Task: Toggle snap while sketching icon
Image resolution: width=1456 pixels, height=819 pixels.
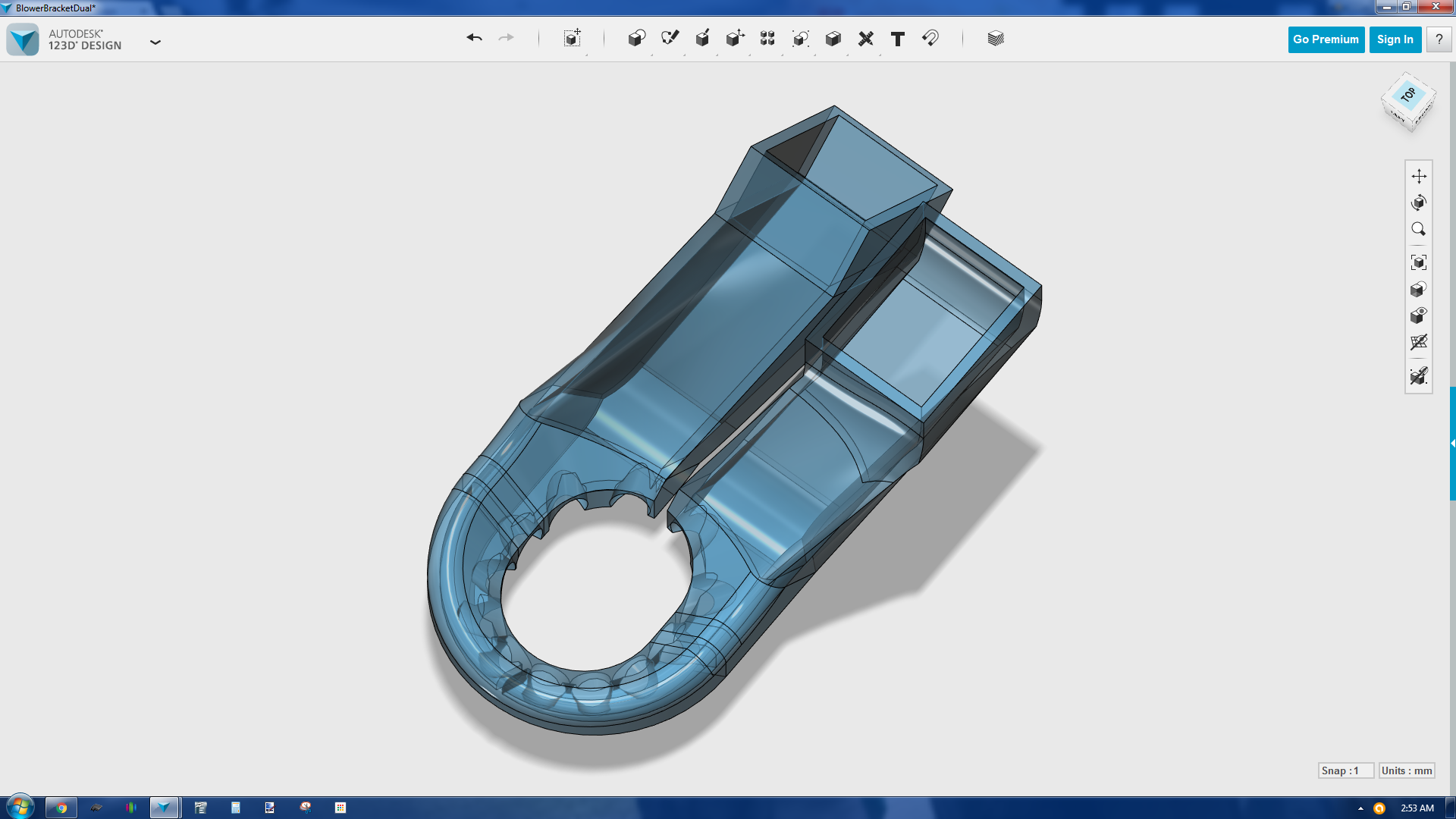Action: click(x=1419, y=376)
